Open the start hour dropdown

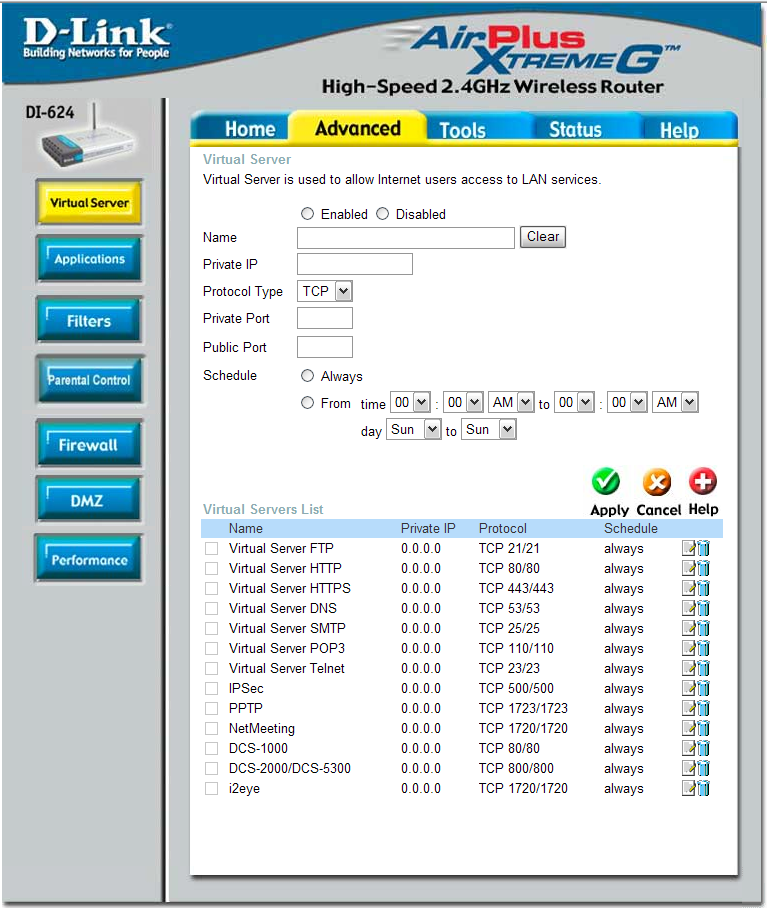(410, 402)
